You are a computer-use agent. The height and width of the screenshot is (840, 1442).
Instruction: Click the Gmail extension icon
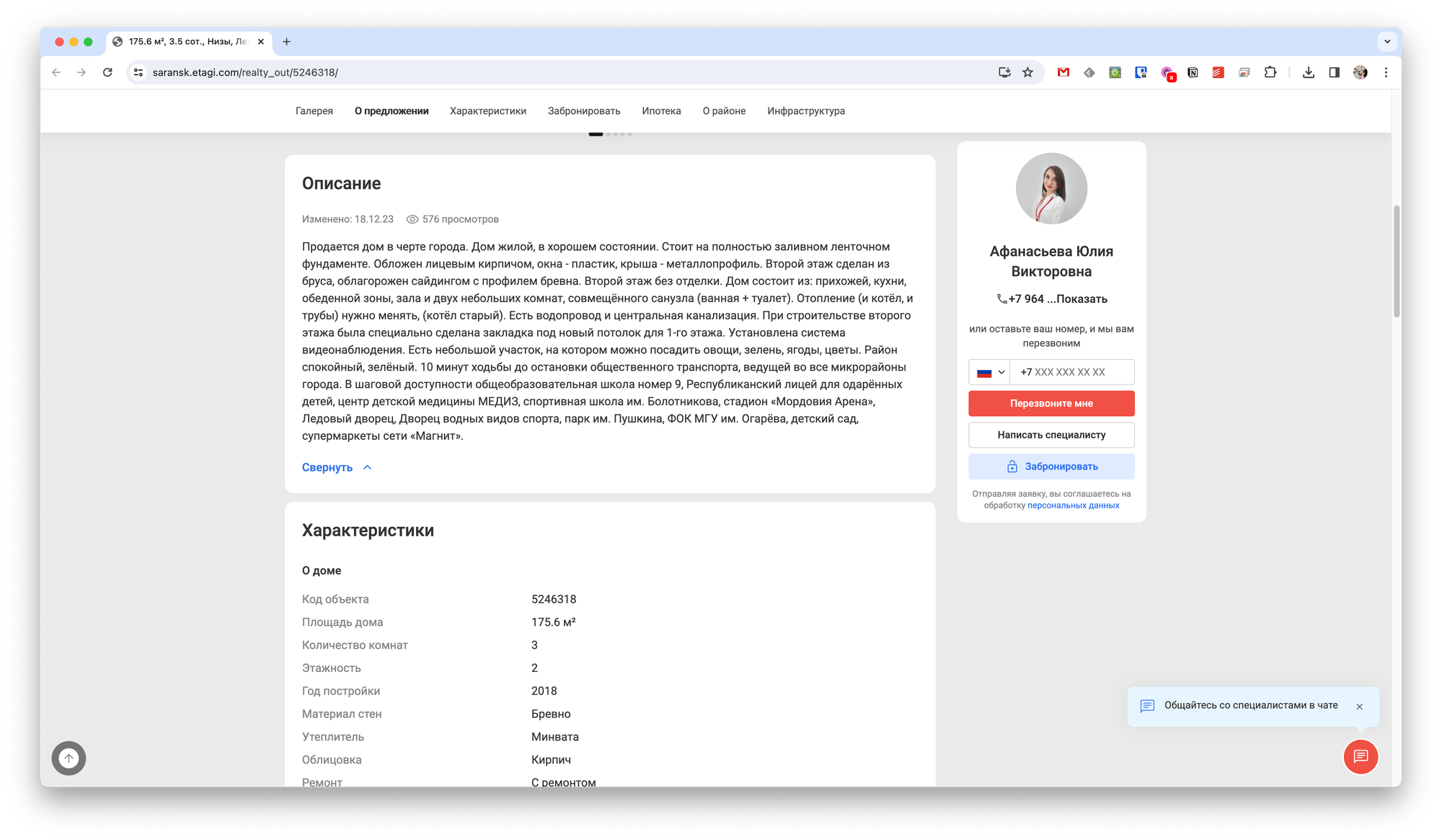point(1063,72)
